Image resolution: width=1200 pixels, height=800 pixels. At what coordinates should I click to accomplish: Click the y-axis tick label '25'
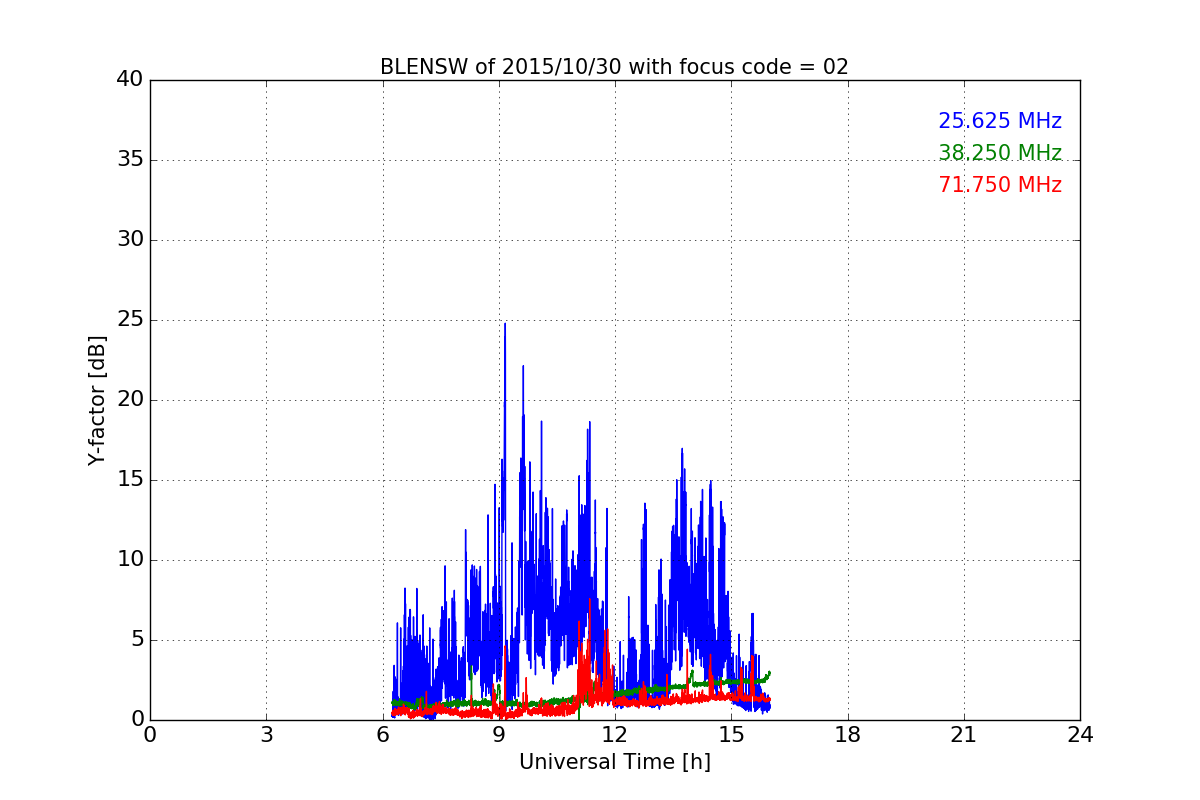click(x=130, y=320)
